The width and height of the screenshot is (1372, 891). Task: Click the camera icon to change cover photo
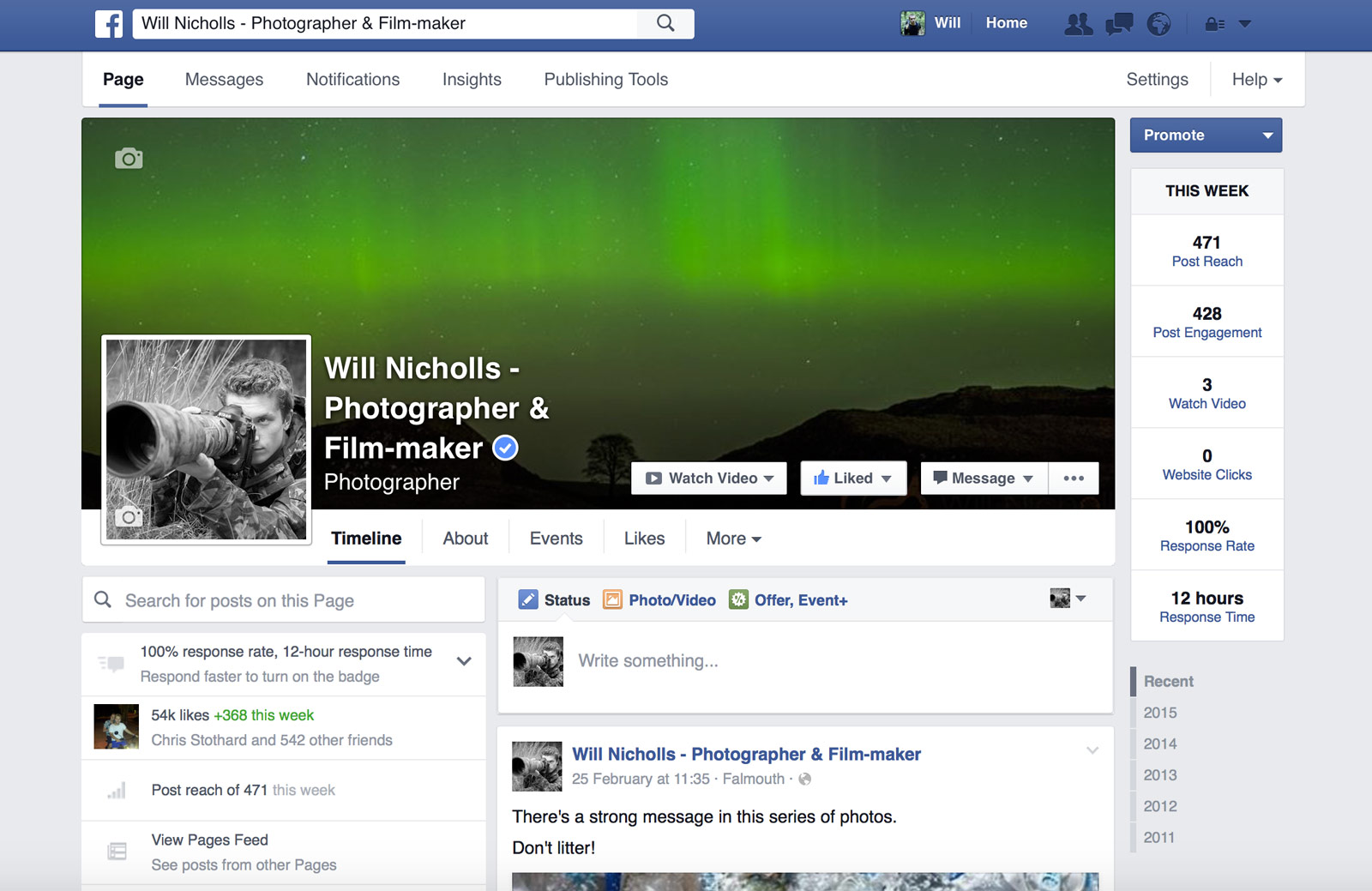pyautogui.click(x=128, y=158)
